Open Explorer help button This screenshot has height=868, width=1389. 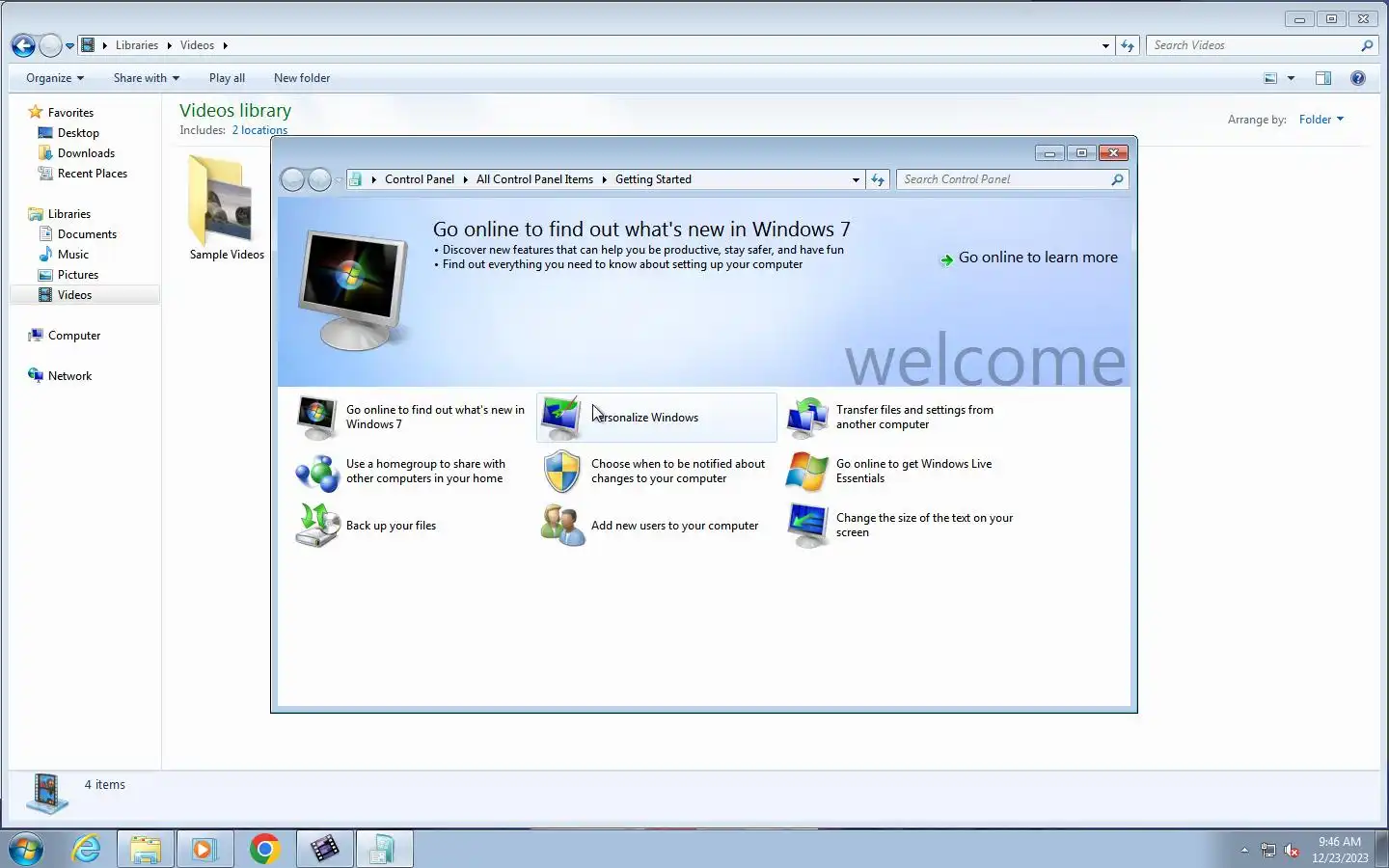click(1358, 78)
